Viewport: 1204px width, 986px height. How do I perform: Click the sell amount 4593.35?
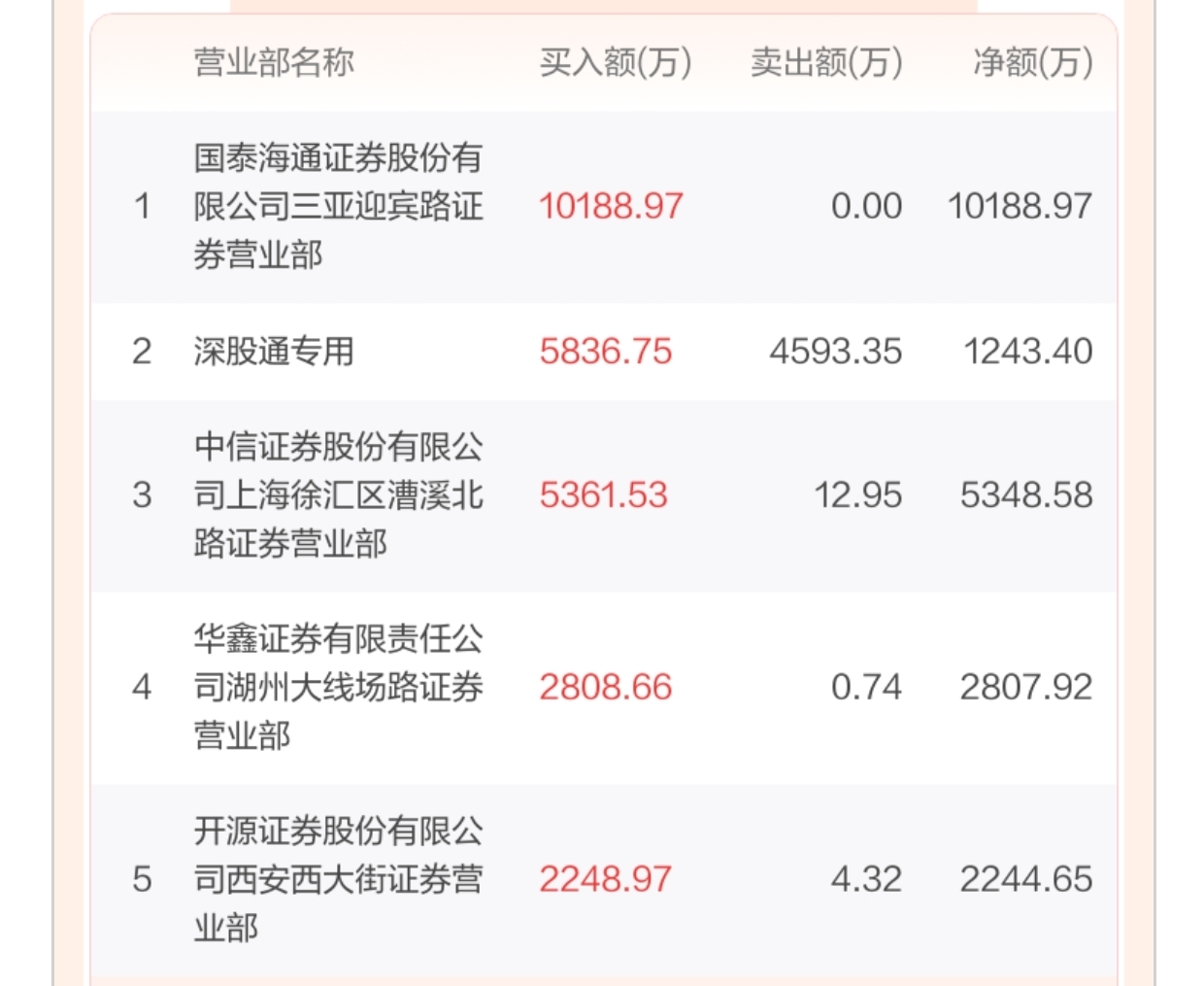(x=836, y=352)
